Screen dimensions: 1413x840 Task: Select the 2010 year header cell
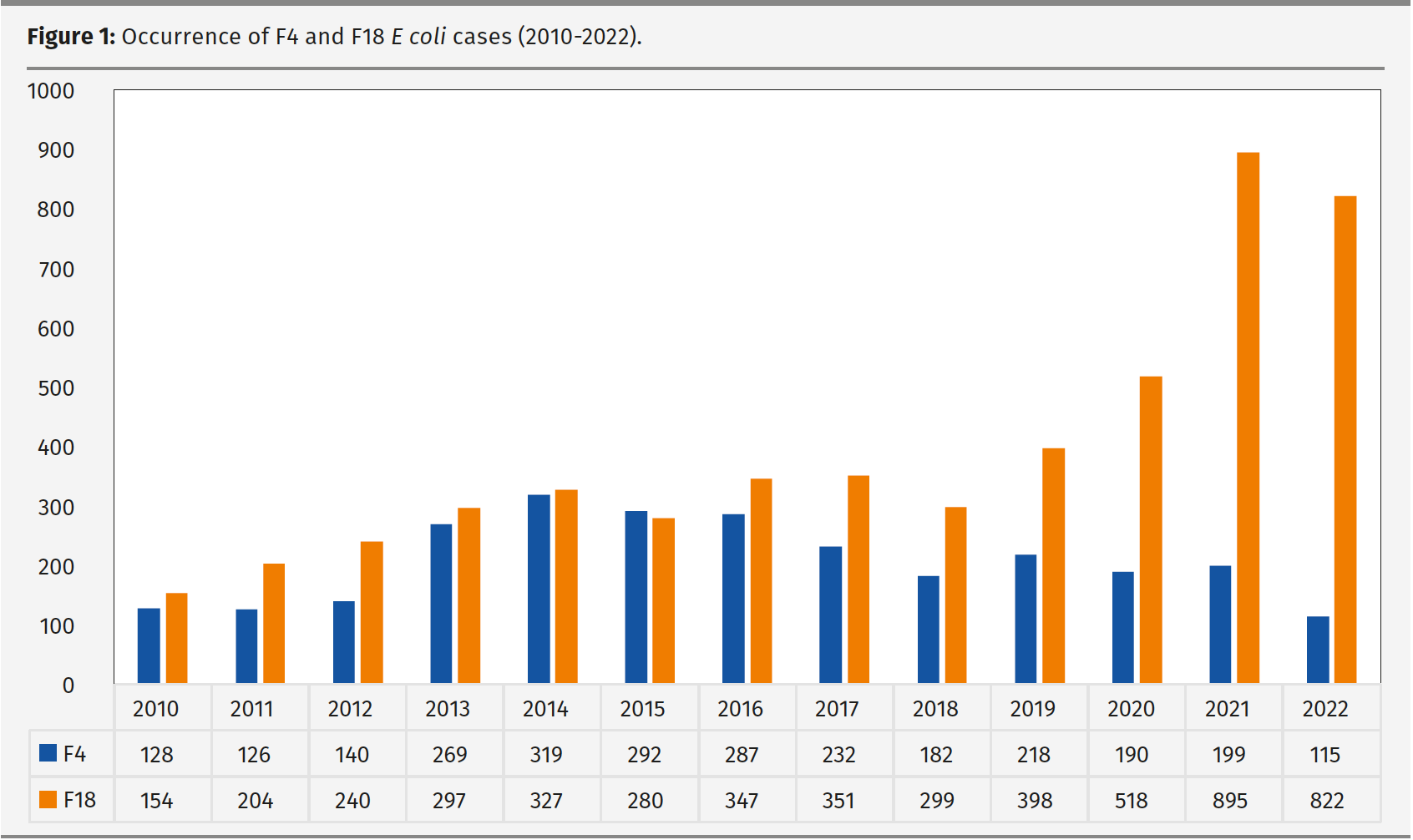click(x=158, y=709)
